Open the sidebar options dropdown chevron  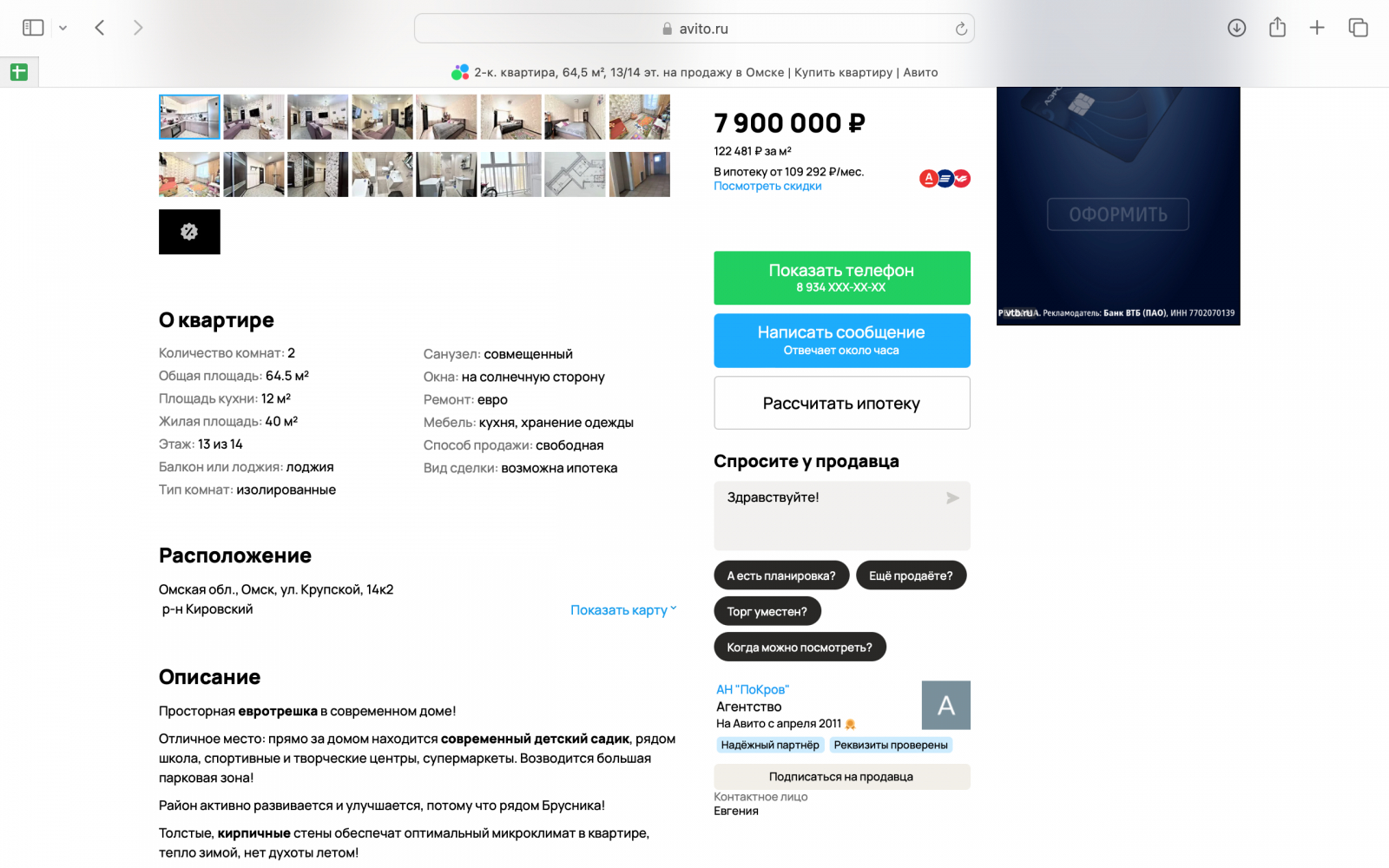(x=63, y=28)
